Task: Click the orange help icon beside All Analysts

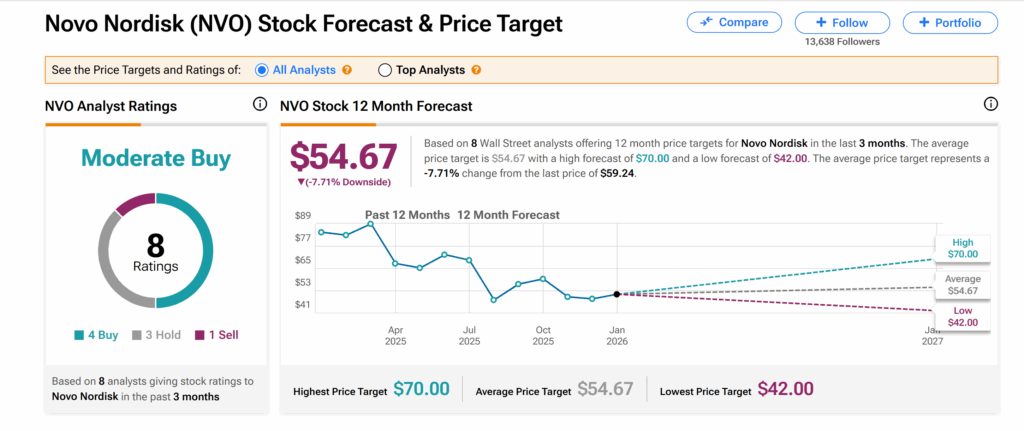Action: 347,70
